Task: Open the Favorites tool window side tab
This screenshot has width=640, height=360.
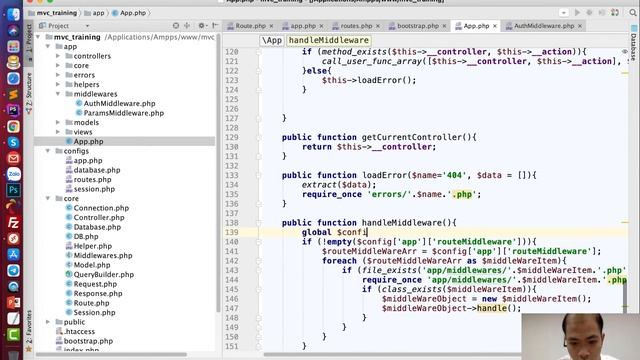Action: click(x=29, y=330)
